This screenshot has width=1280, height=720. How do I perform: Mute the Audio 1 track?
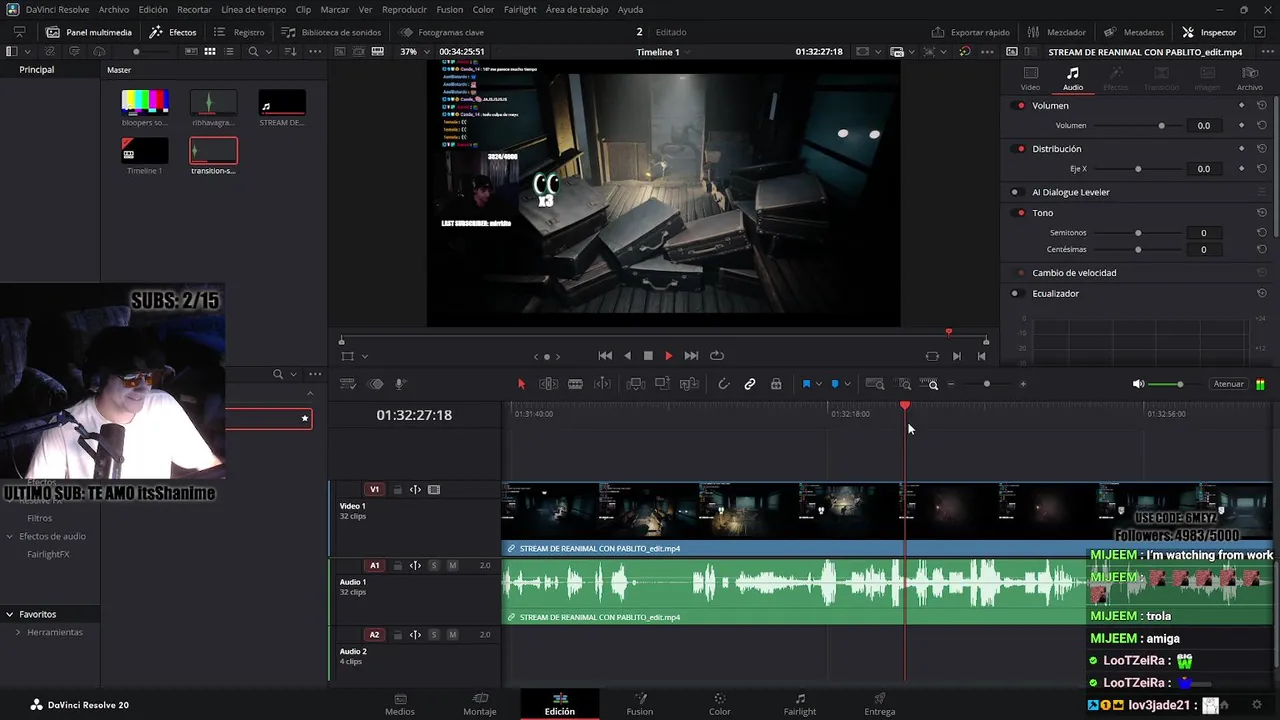coord(452,566)
